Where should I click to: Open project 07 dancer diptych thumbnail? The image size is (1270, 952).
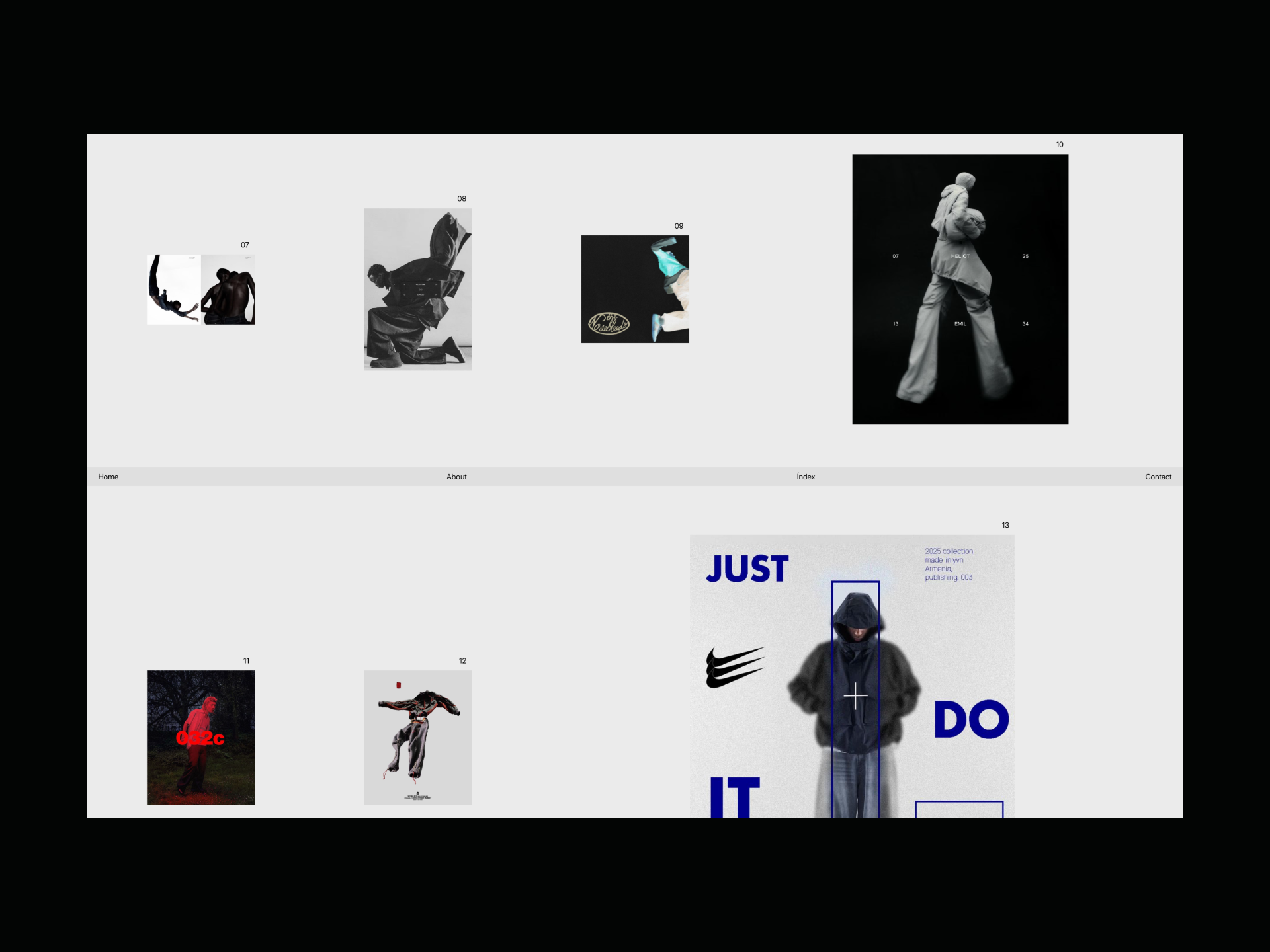click(200, 290)
